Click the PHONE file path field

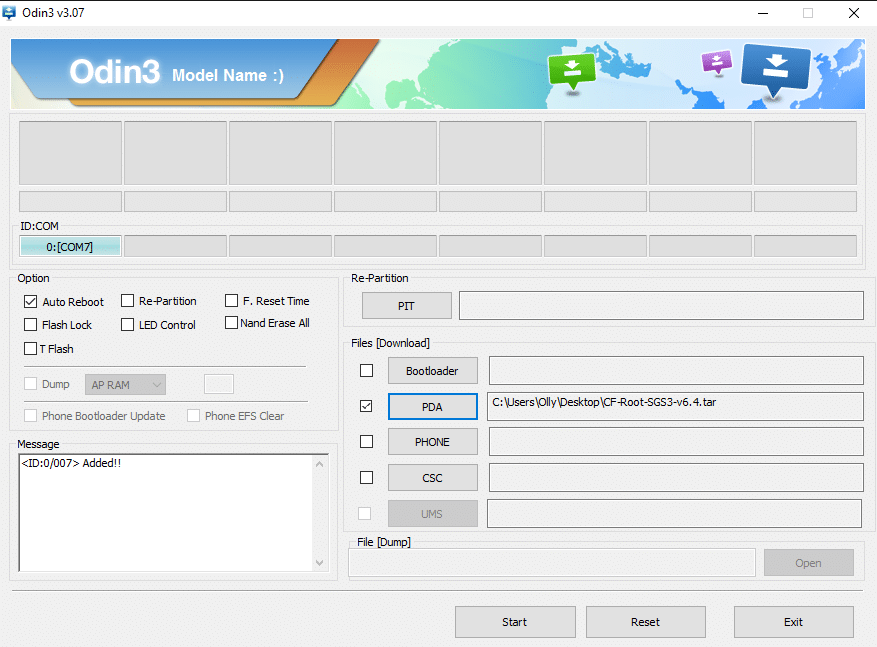[x=676, y=441]
